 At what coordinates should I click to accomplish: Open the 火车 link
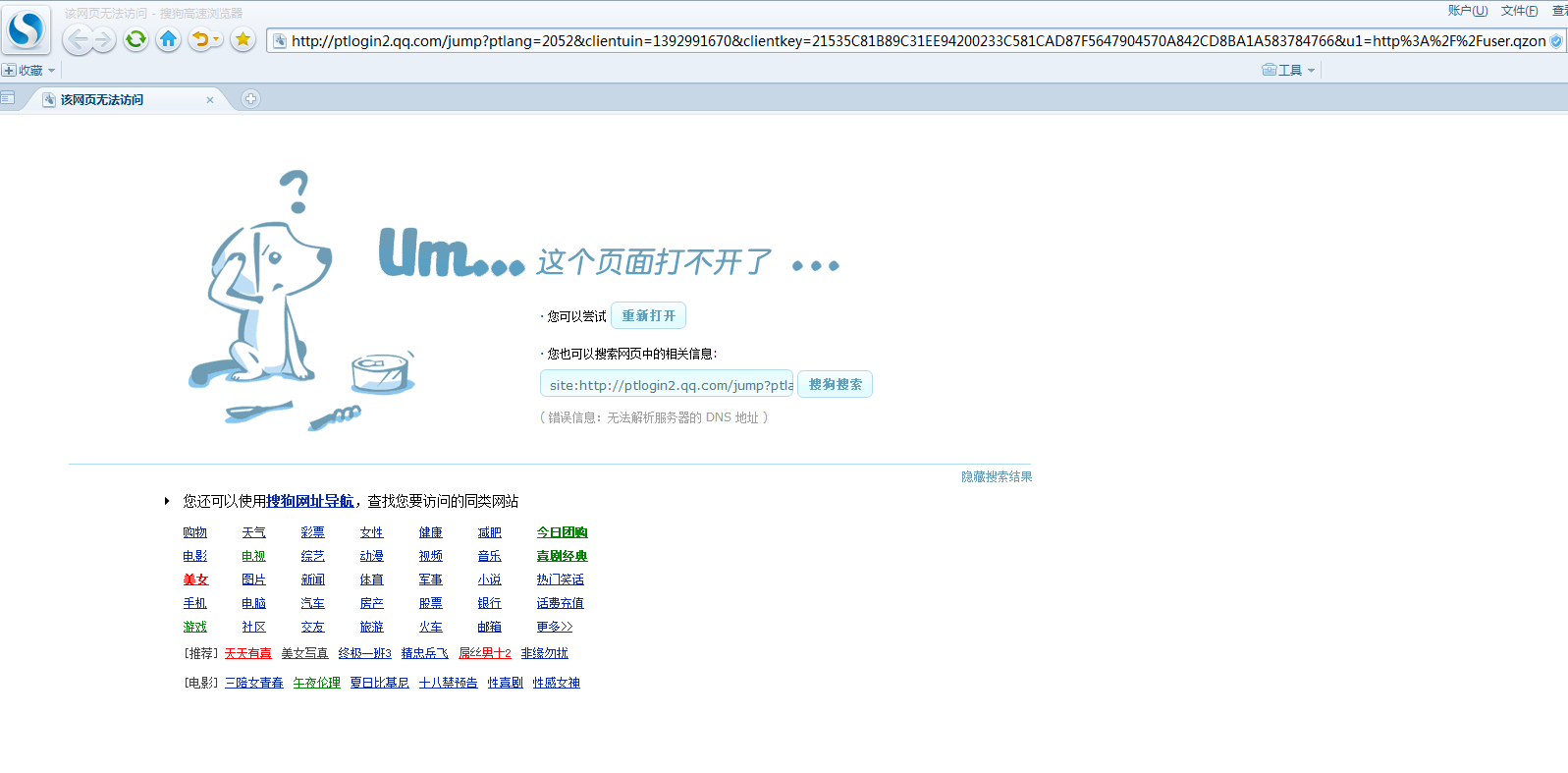430,627
